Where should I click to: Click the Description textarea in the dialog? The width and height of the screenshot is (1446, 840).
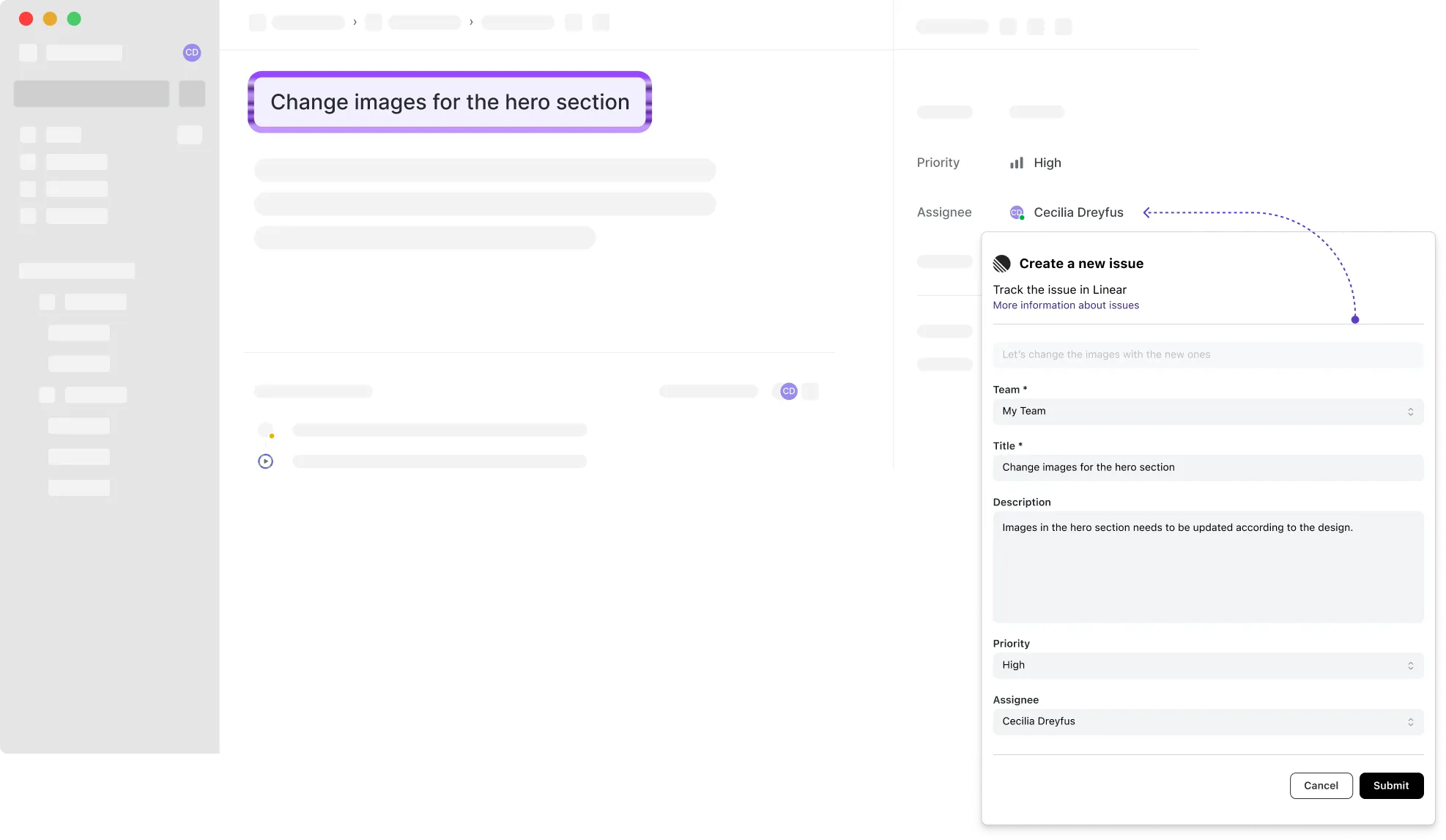click(1207, 568)
